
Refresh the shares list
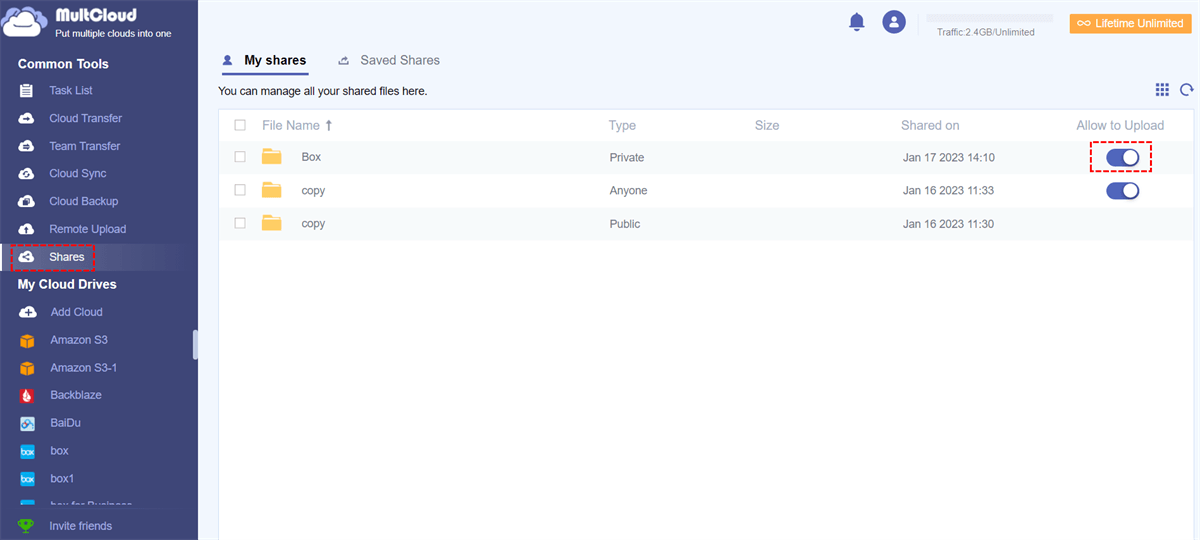click(1186, 90)
